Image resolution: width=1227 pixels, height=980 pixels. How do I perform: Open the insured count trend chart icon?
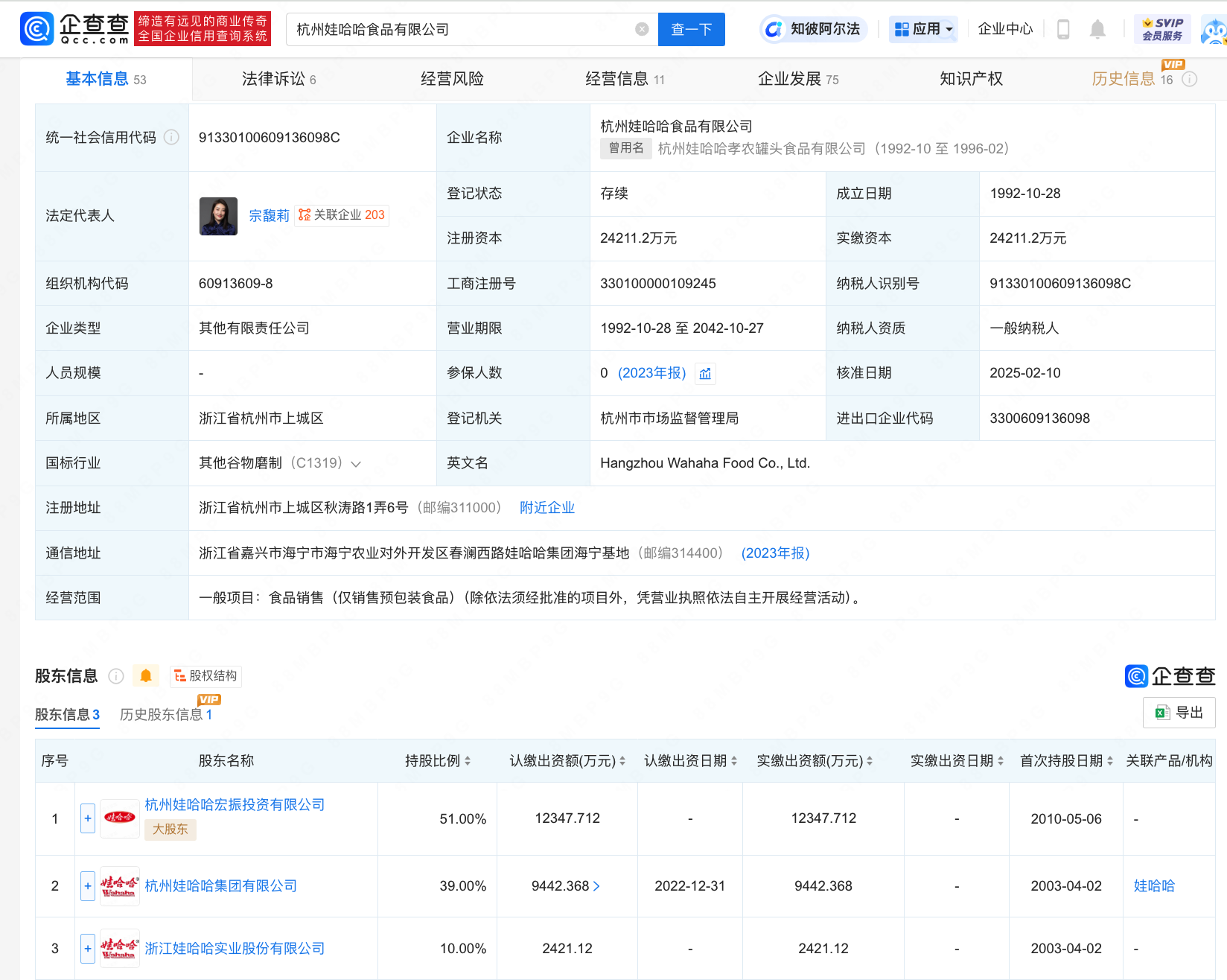point(705,374)
